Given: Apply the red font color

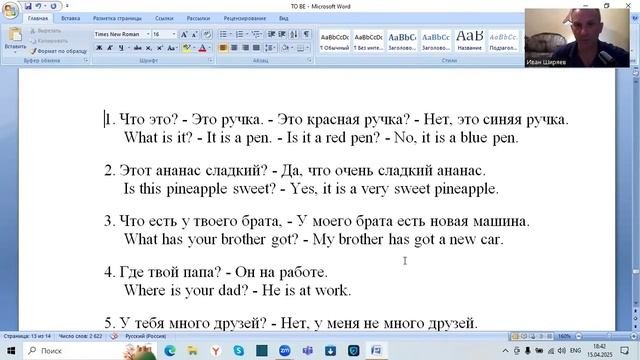Looking at the screenshot, I should point(202,48).
